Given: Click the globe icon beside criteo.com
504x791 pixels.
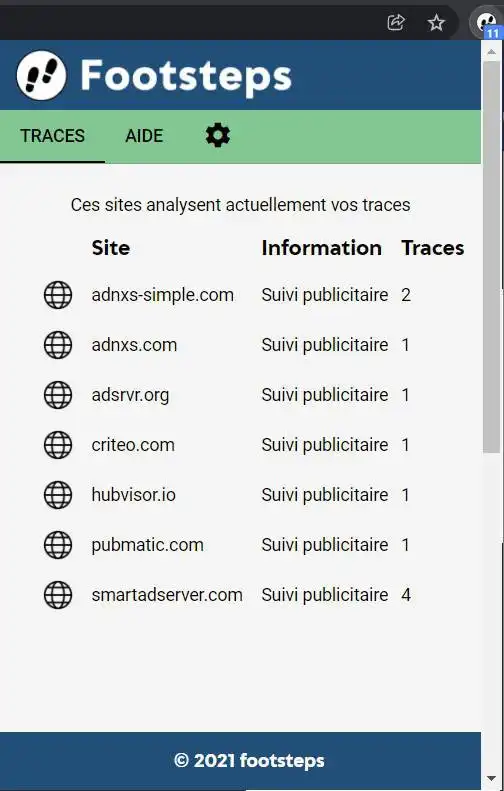Looking at the screenshot, I should (x=58, y=444).
